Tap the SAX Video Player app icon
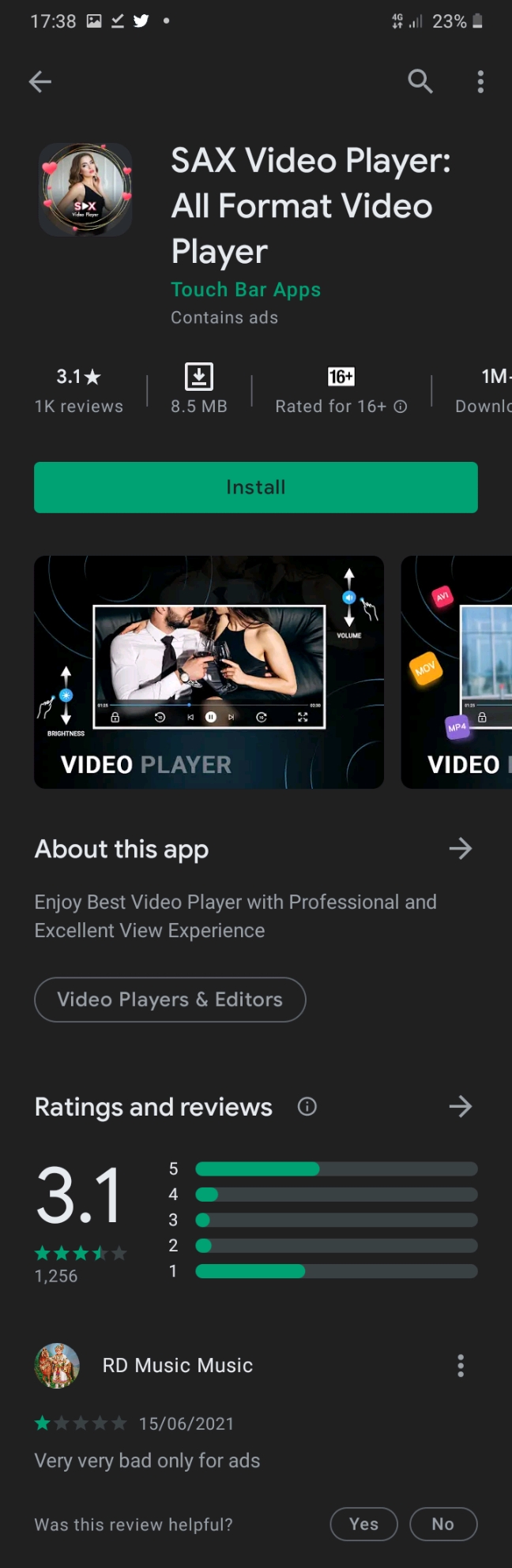Image resolution: width=512 pixels, height=1568 pixels. (85, 189)
